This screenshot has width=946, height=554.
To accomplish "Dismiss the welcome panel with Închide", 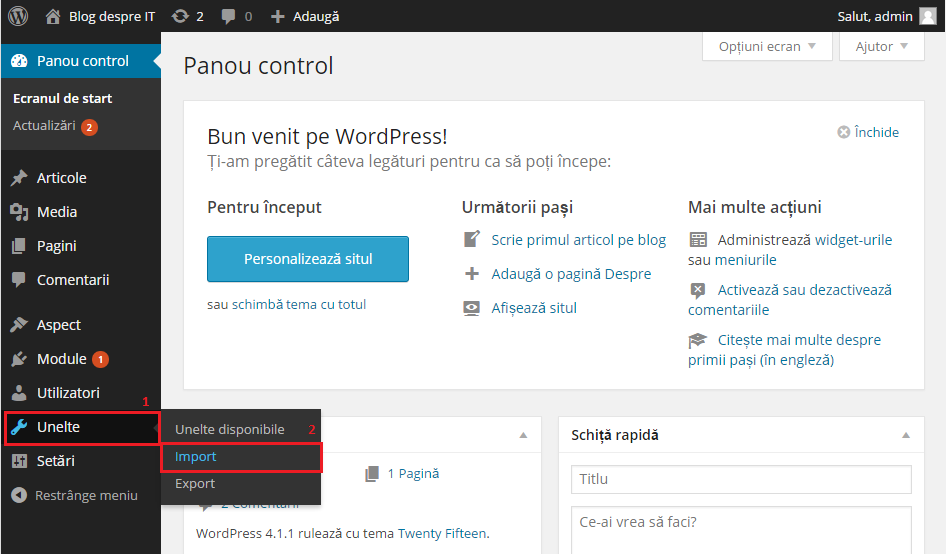I will 868,132.
